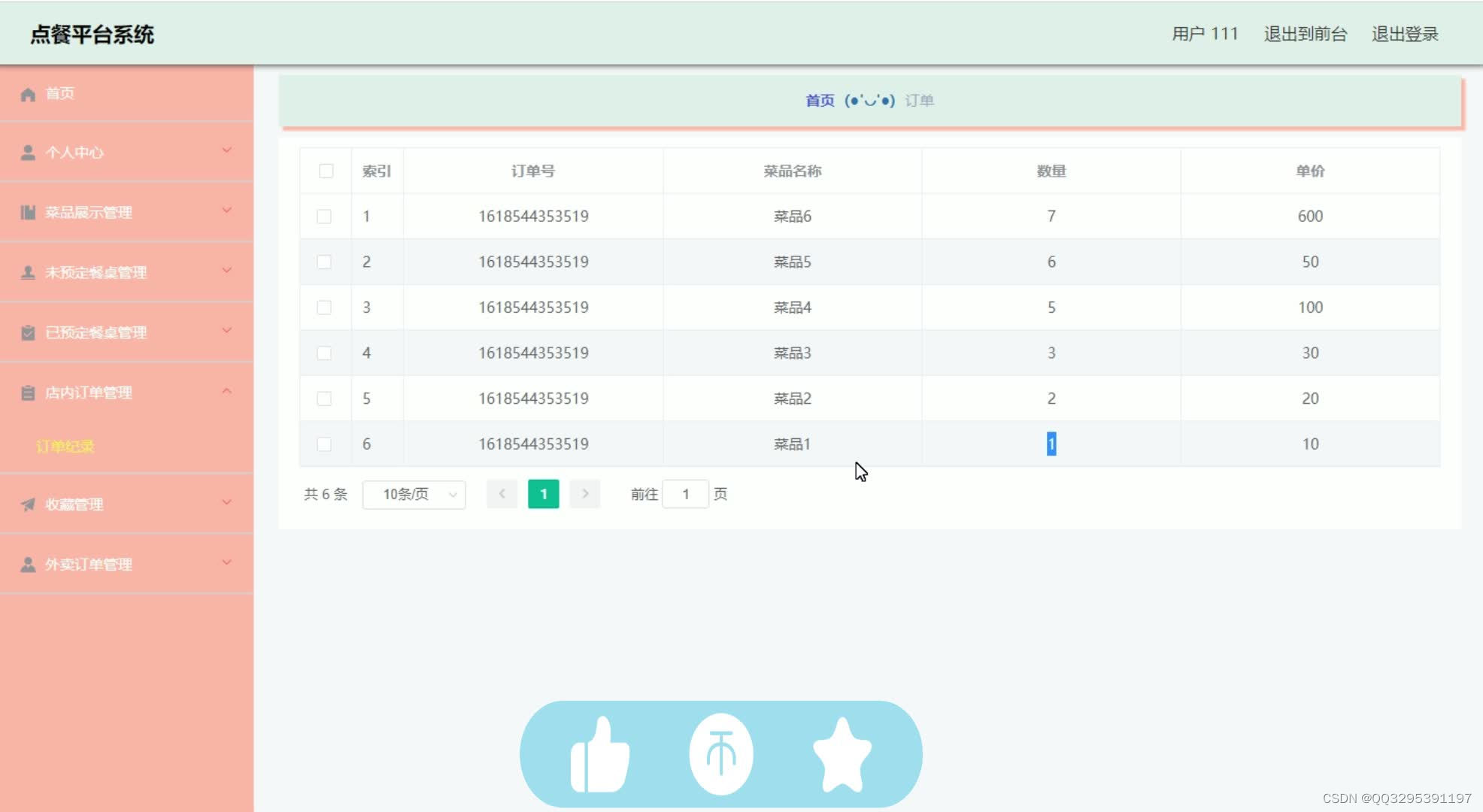The height and width of the screenshot is (812, 1483).
Task: Click the 共 6 条 total count
Action: tap(326, 494)
